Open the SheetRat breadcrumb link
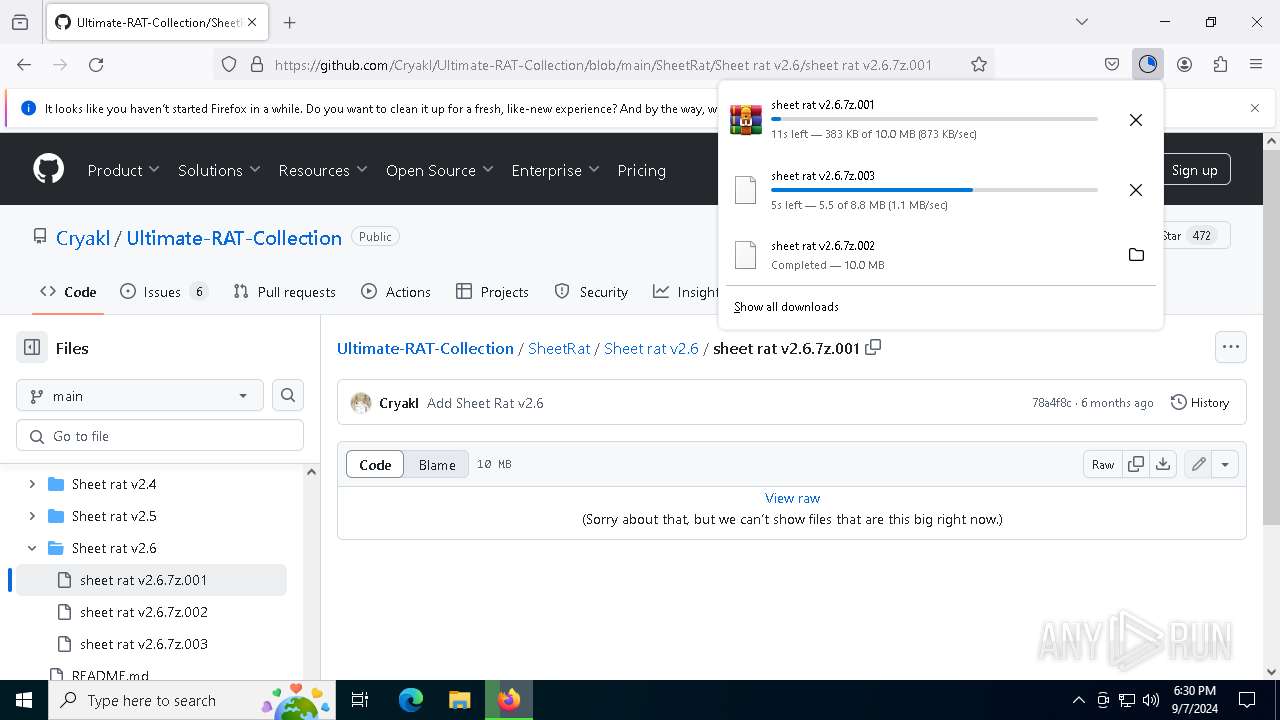The width and height of the screenshot is (1280, 720). coord(559,348)
